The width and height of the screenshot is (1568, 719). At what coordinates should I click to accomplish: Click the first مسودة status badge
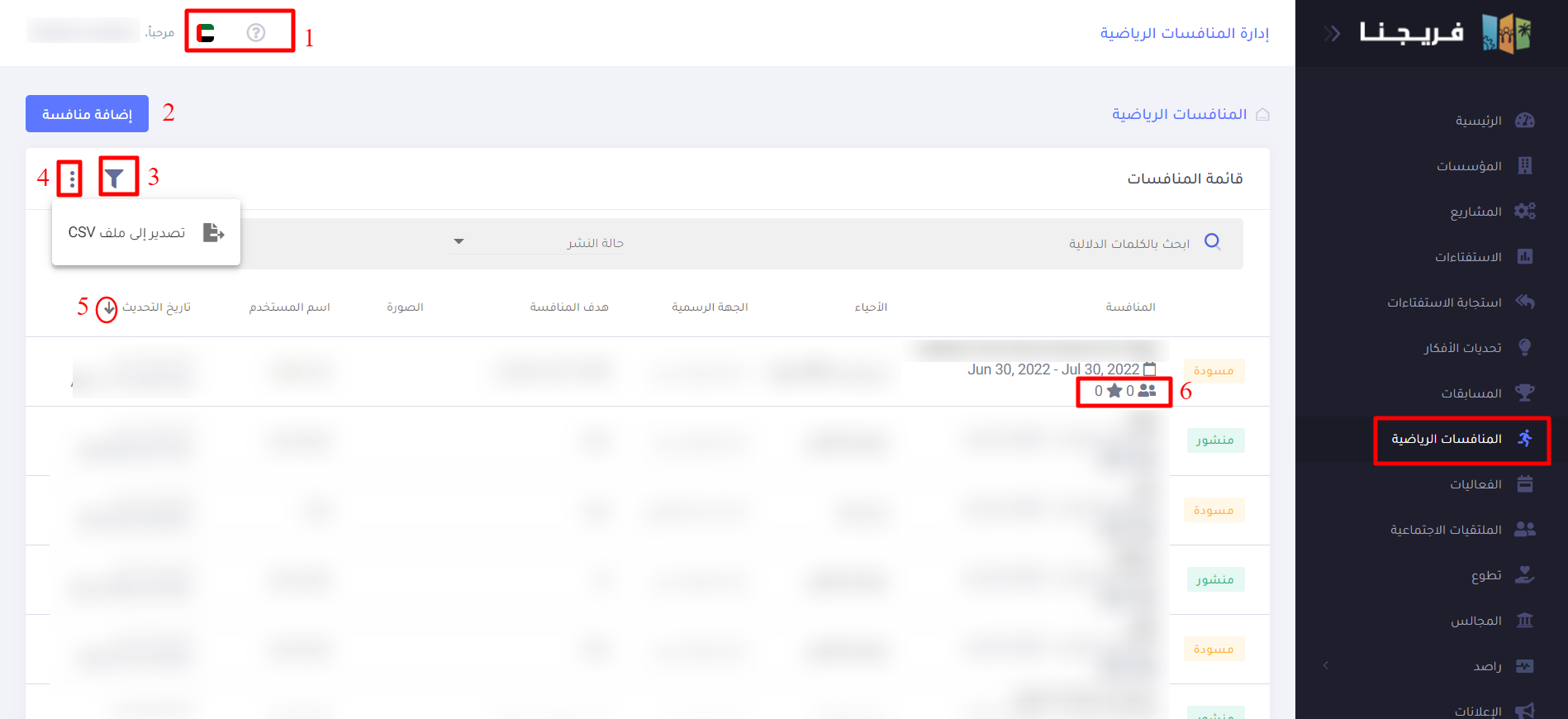(x=1213, y=371)
